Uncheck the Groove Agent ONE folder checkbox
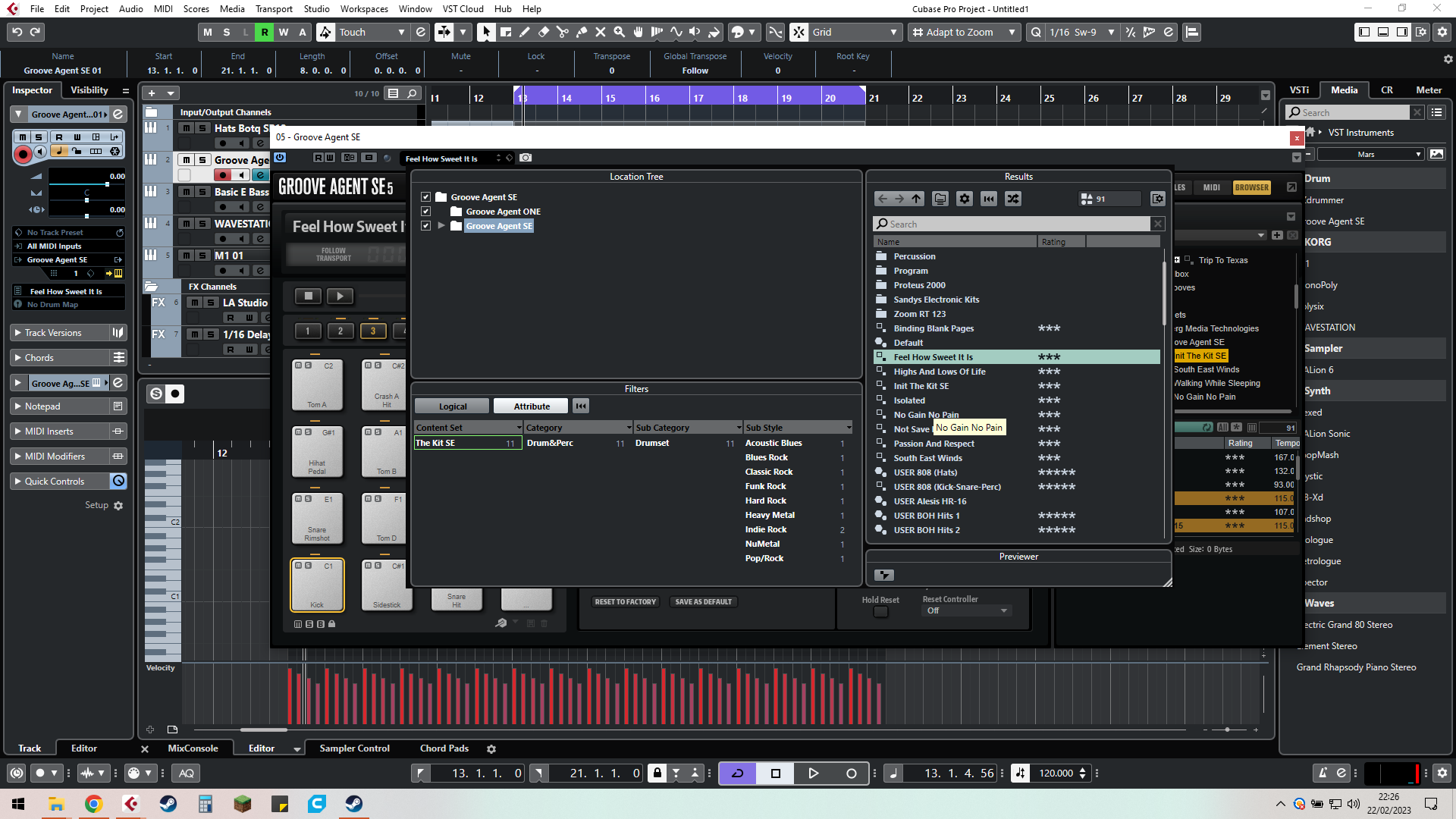 coord(425,212)
